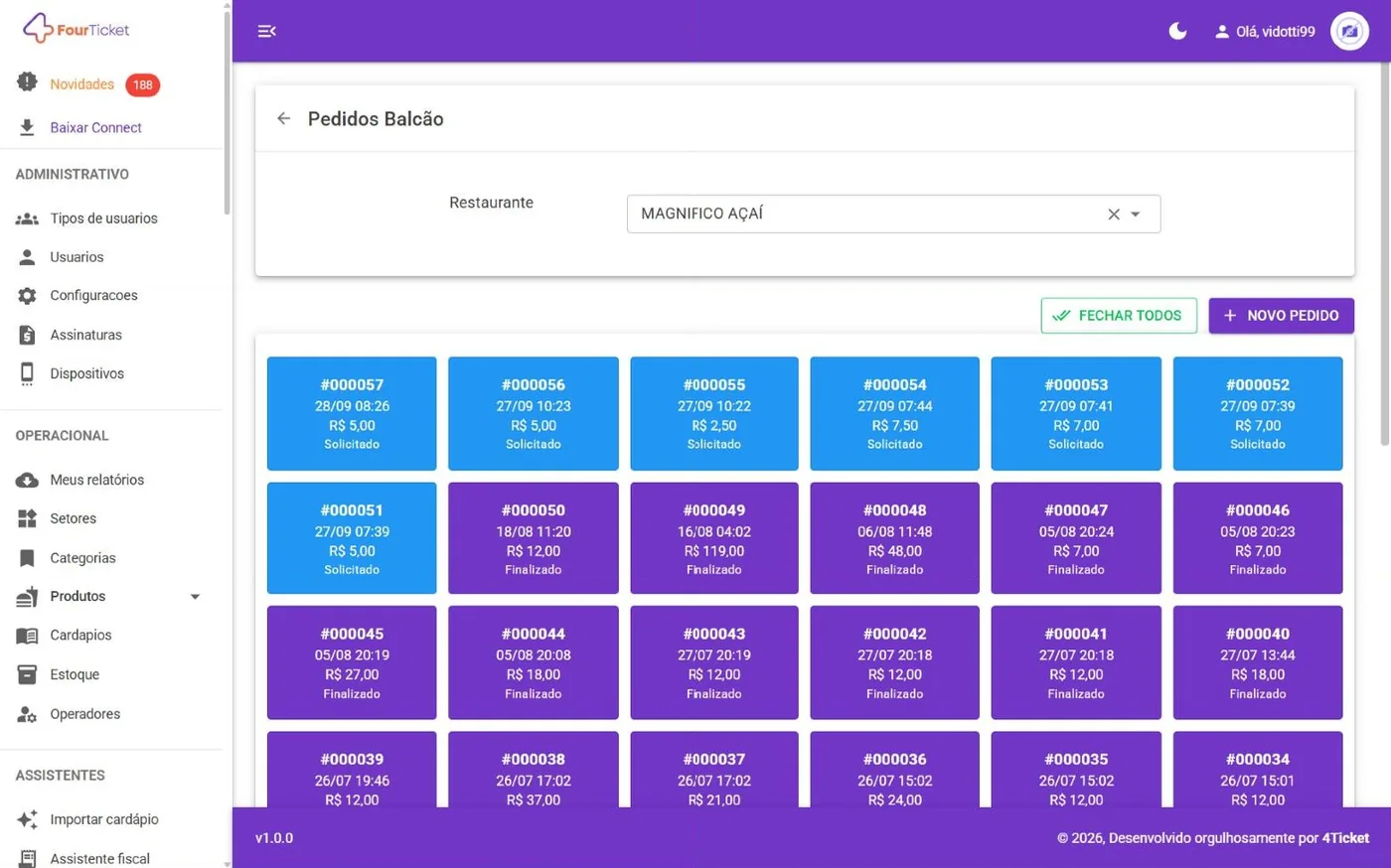Click the FECHAR TODOS button

1119,316
